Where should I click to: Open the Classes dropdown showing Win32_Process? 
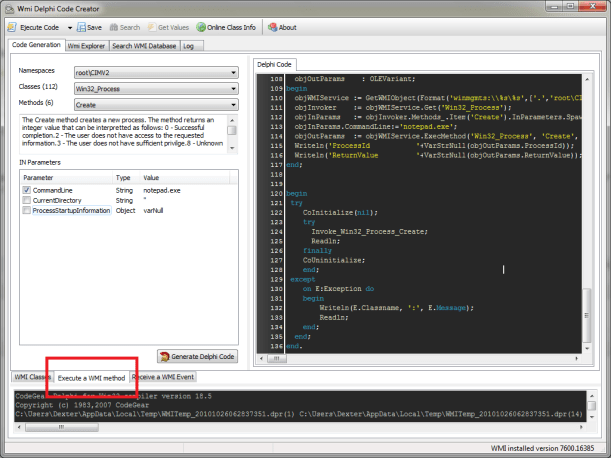click(232, 88)
